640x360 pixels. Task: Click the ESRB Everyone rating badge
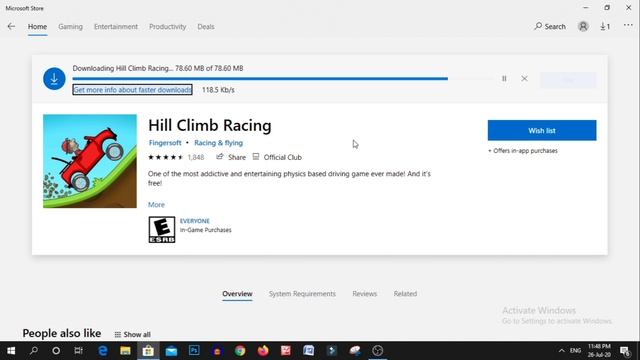point(162,229)
